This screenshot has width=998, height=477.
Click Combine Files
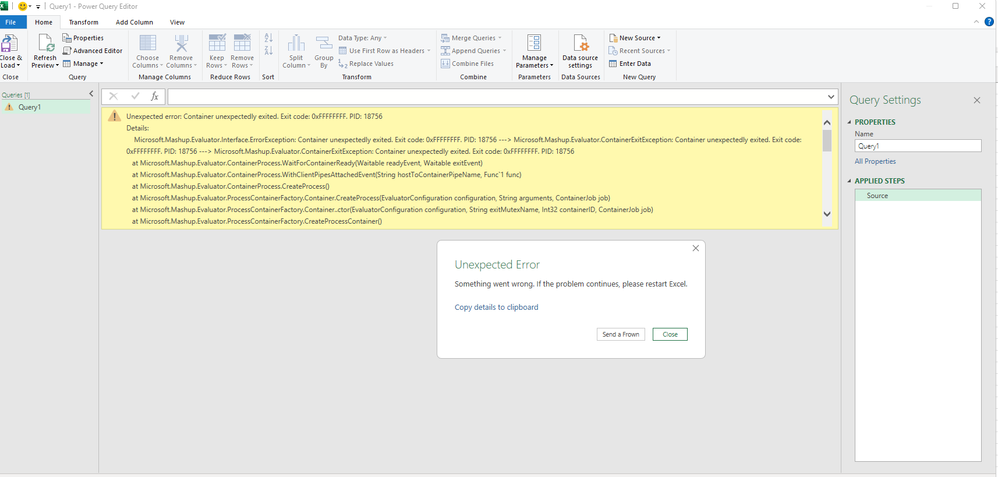468,64
